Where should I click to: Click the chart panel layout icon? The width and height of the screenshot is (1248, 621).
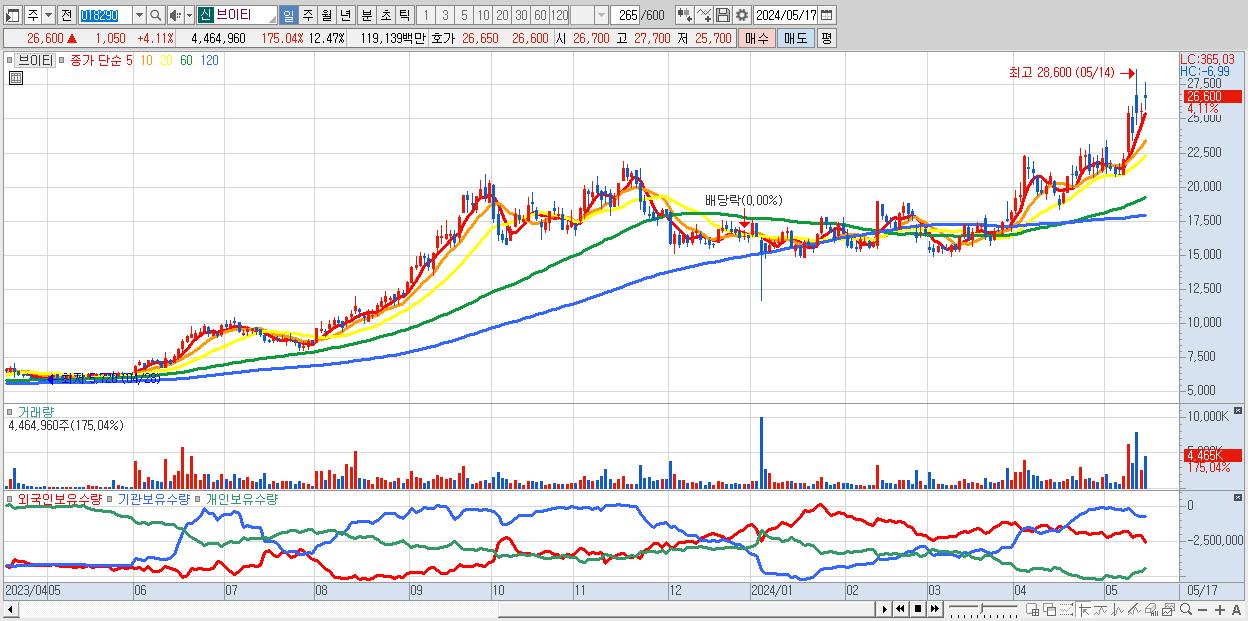pos(12,15)
